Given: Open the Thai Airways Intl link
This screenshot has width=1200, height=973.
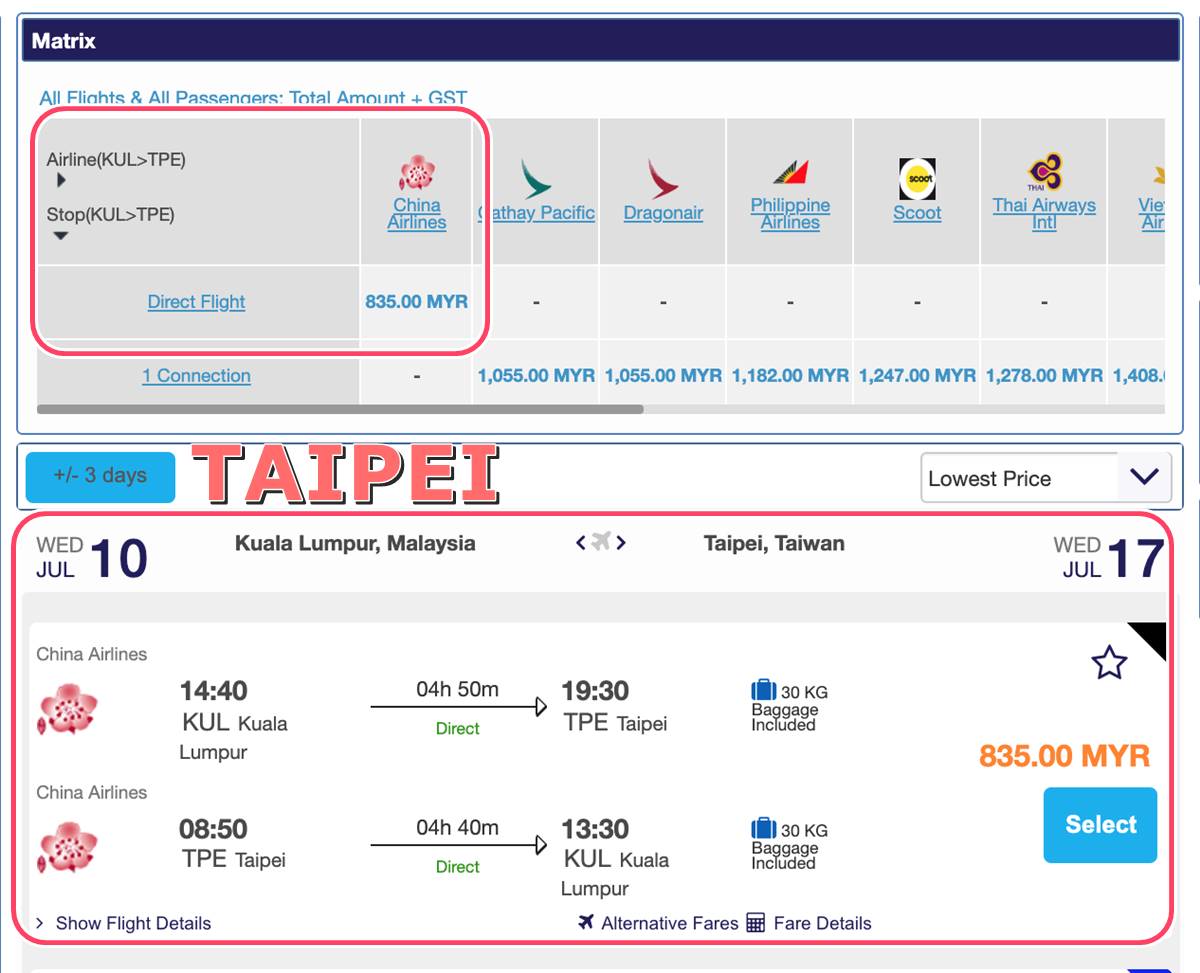Looking at the screenshot, I should pos(1044,214).
